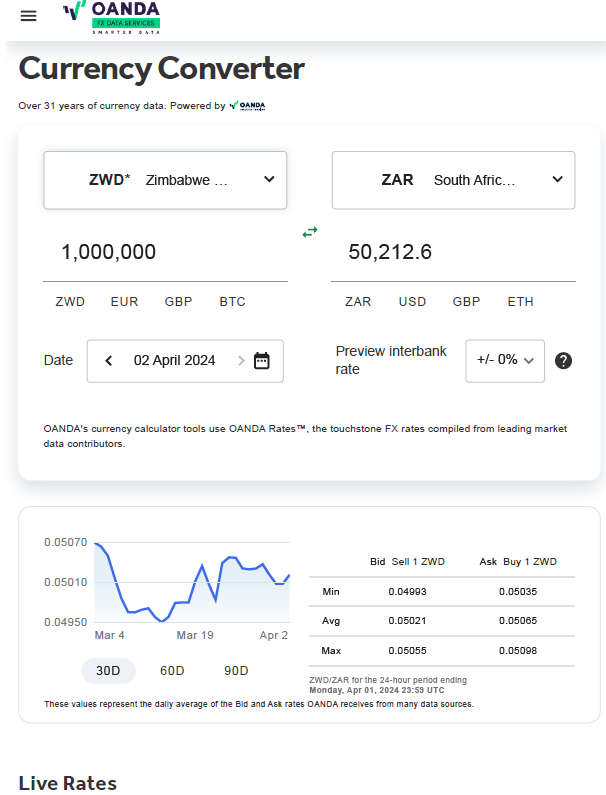The width and height of the screenshot is (606, 795).
Task: Select ETH quick currency shortcut
Action: pos(520,302)
